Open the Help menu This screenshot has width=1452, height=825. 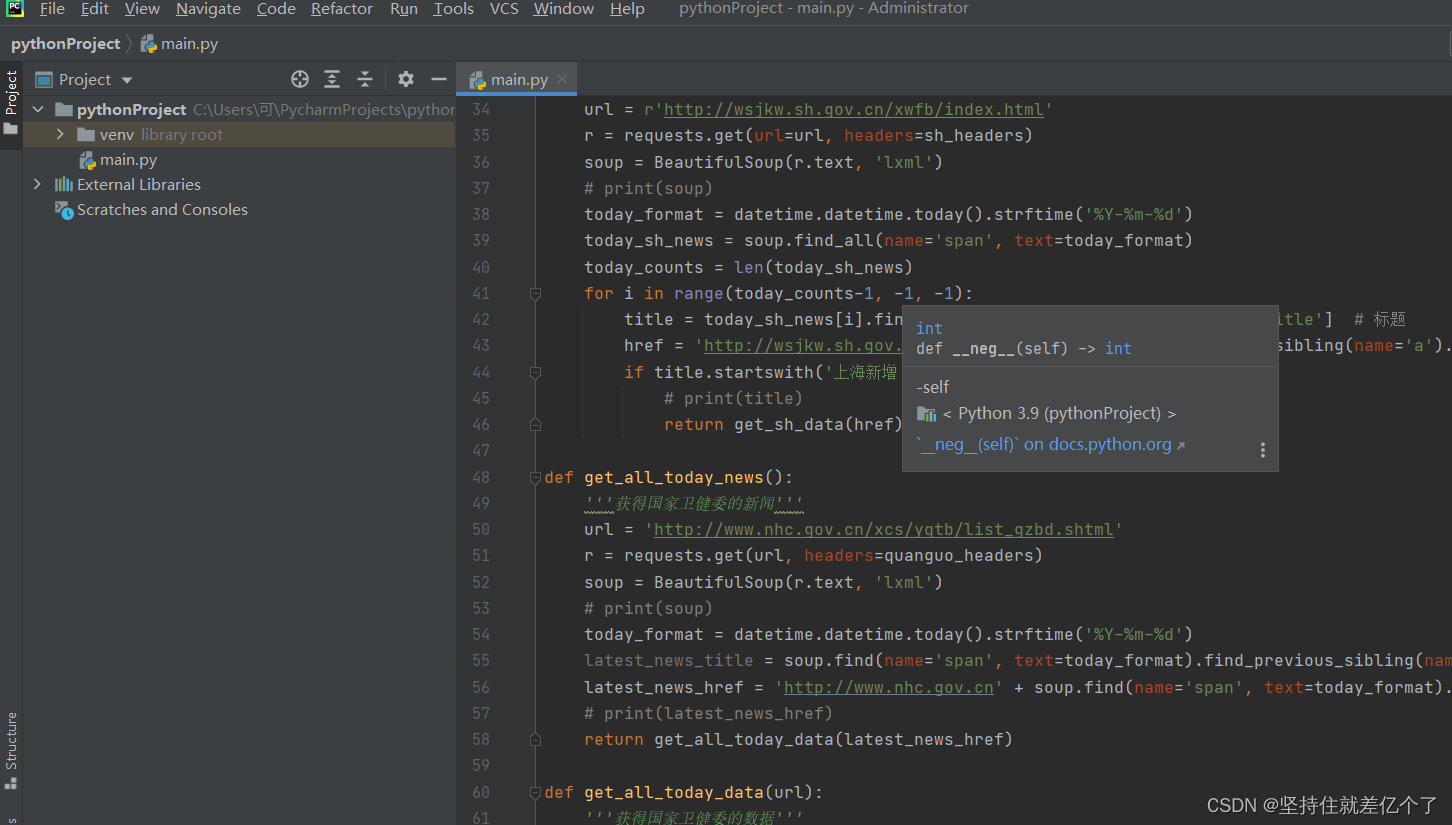point(627,9)
